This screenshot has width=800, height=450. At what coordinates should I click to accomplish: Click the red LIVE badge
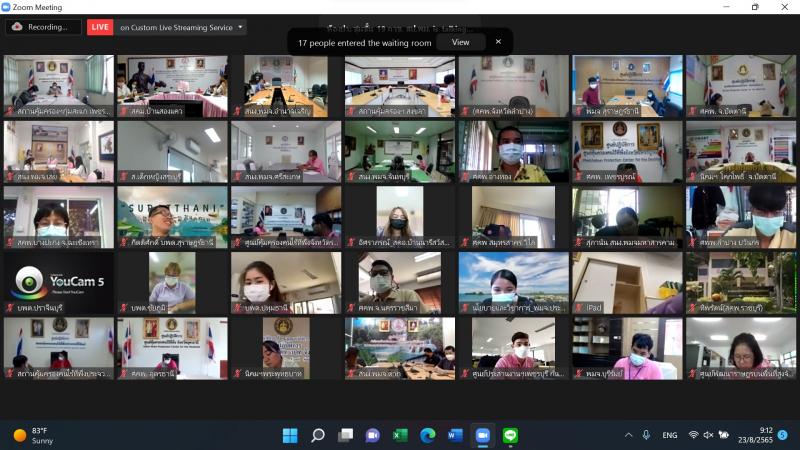pyautogui.click(x=100, y=27)
